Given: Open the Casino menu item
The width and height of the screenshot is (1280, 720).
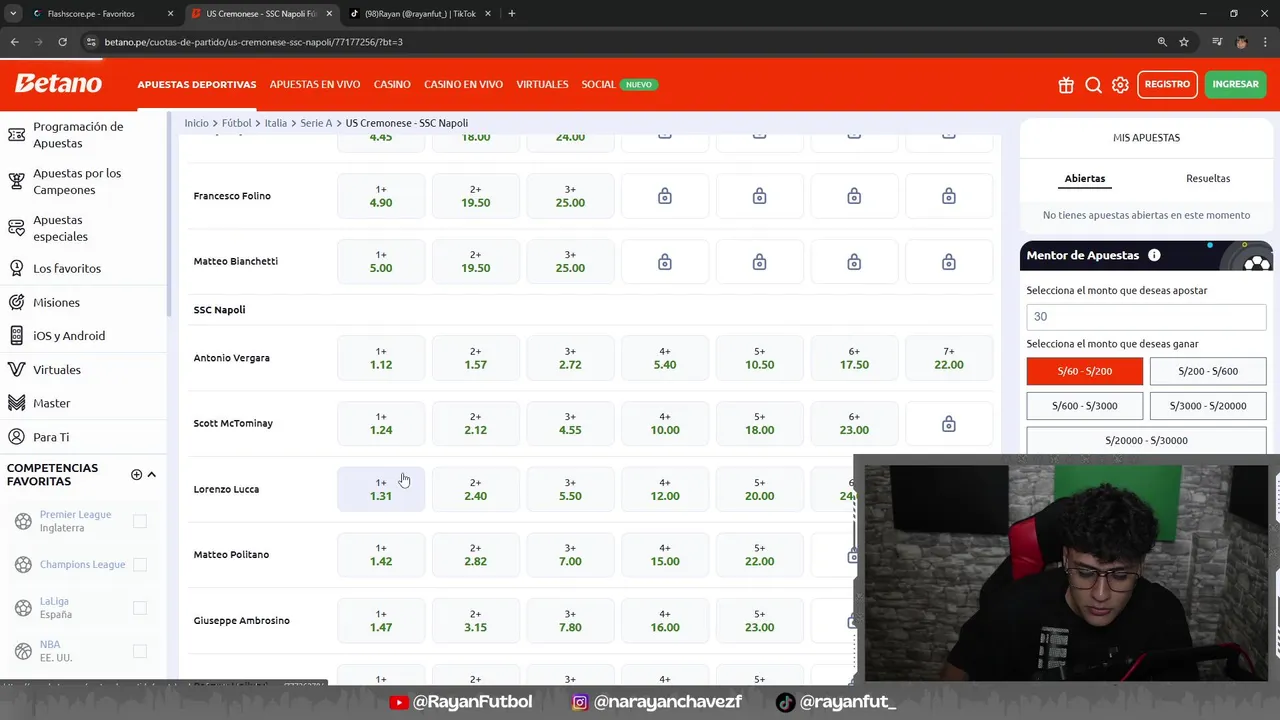Looking at the screenshot, I should coord(392,85).
